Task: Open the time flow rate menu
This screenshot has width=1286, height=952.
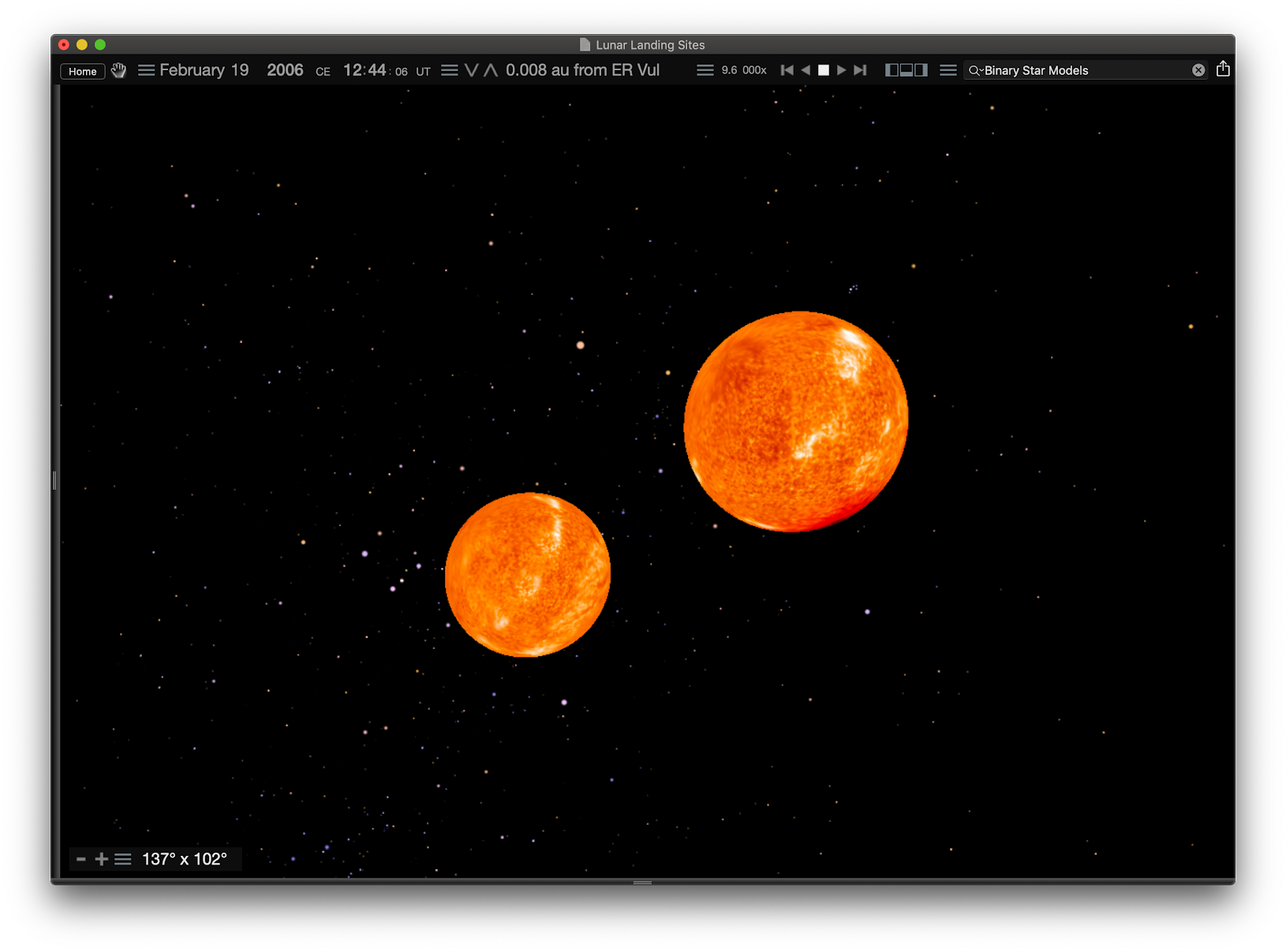Action: pos(705,70)
